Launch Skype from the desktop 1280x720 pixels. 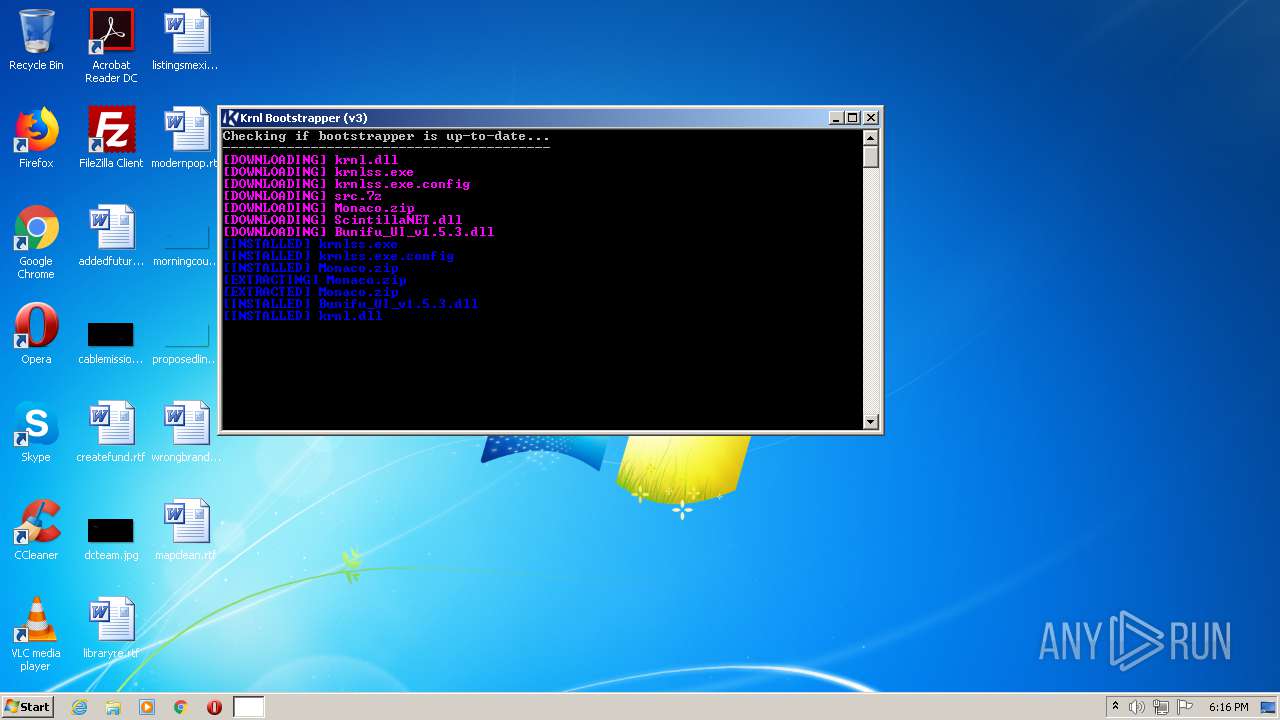[x=36, y=432]
